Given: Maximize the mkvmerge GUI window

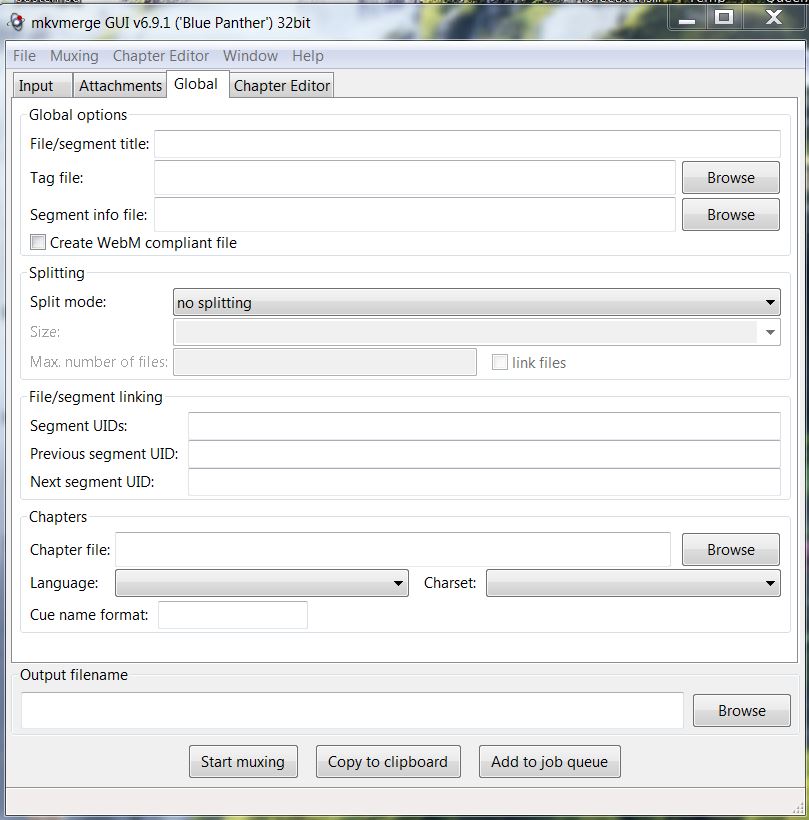Looking at the screenshot, I should pos(724,18).
